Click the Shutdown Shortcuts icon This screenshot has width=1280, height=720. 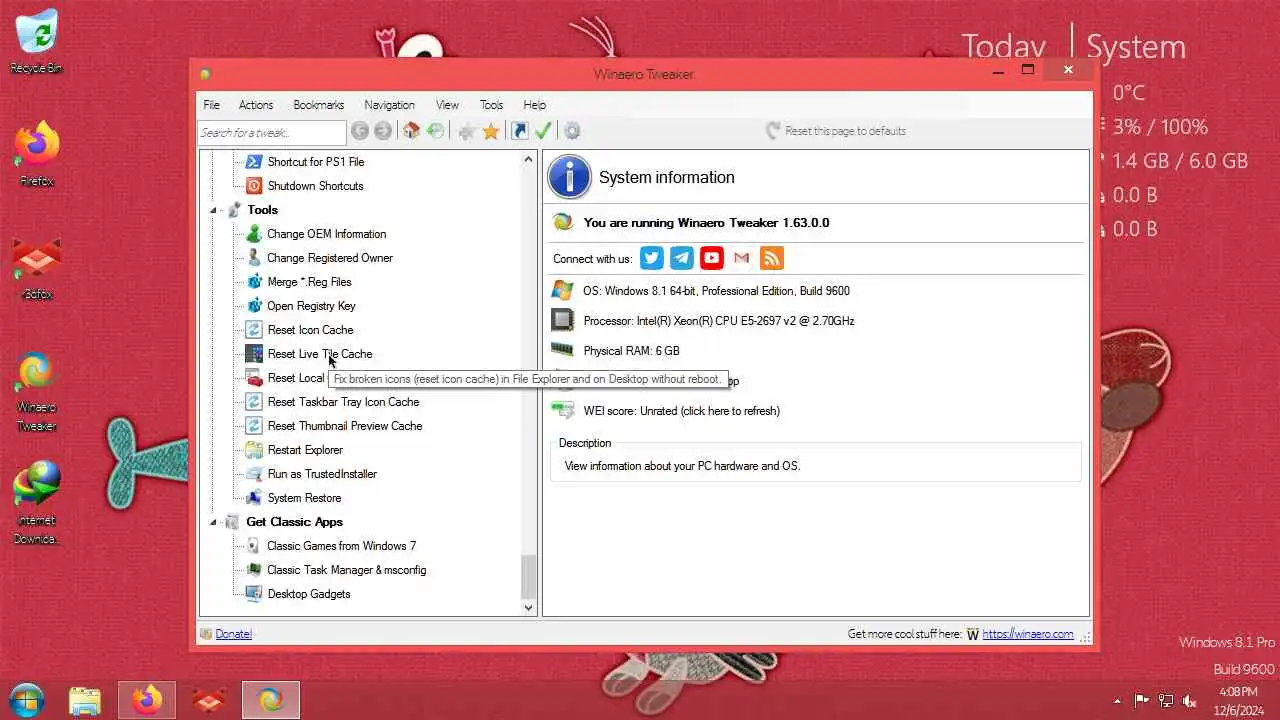[254, 186]
